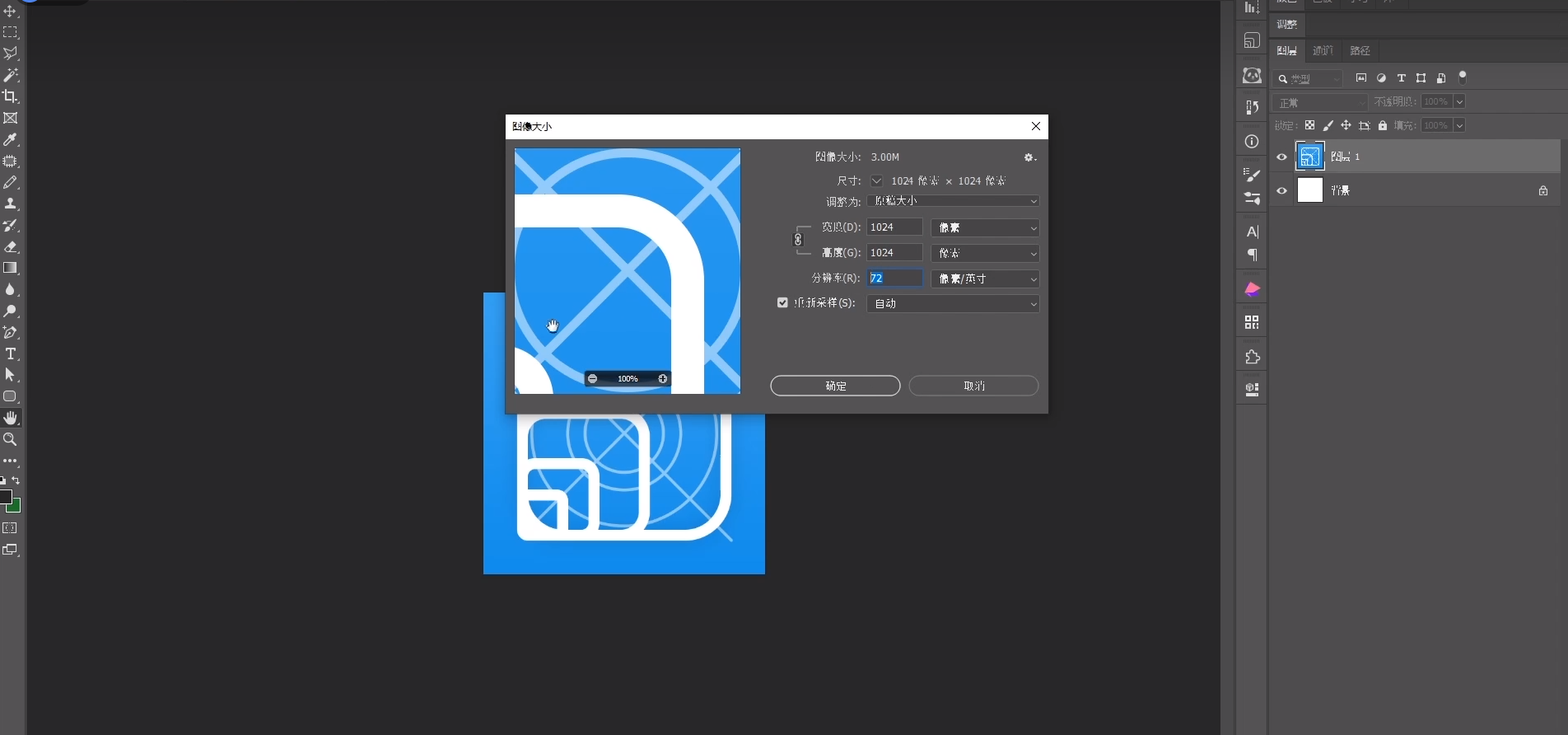Filter layers by type layers
Image resolution: width=1568 pixels, height=735 pixels.
click(1401, 78)
